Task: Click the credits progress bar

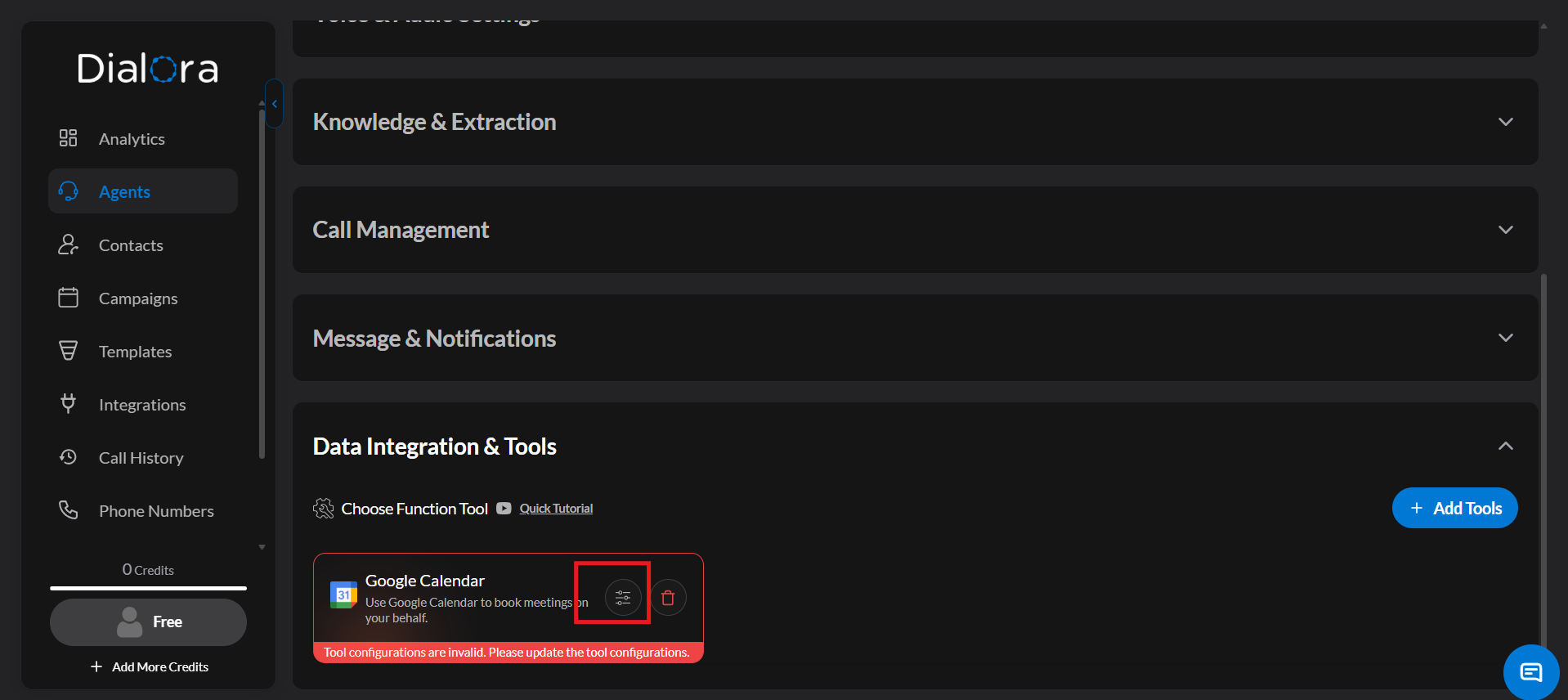Action: (x=148, y=587)
